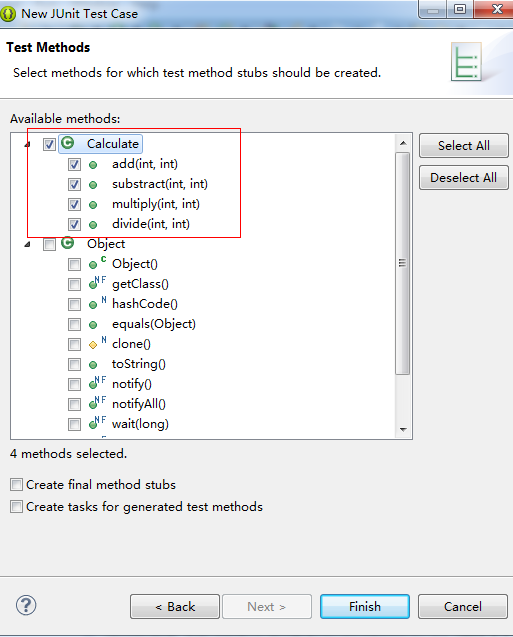The width and height of the screenshot is (513, 637).
Task: Click the yellow protected icon beside clone()
Action: pyautogui.click(x=97, y=343)
